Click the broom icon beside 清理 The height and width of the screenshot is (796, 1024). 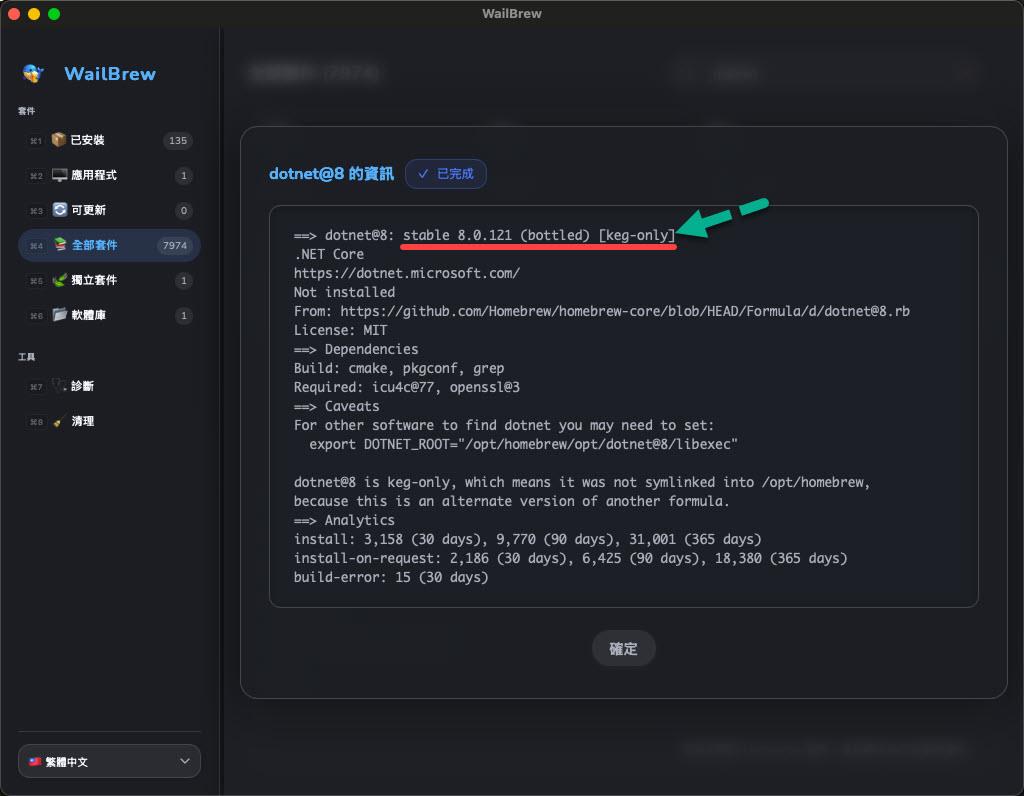(x=60, y=421)
